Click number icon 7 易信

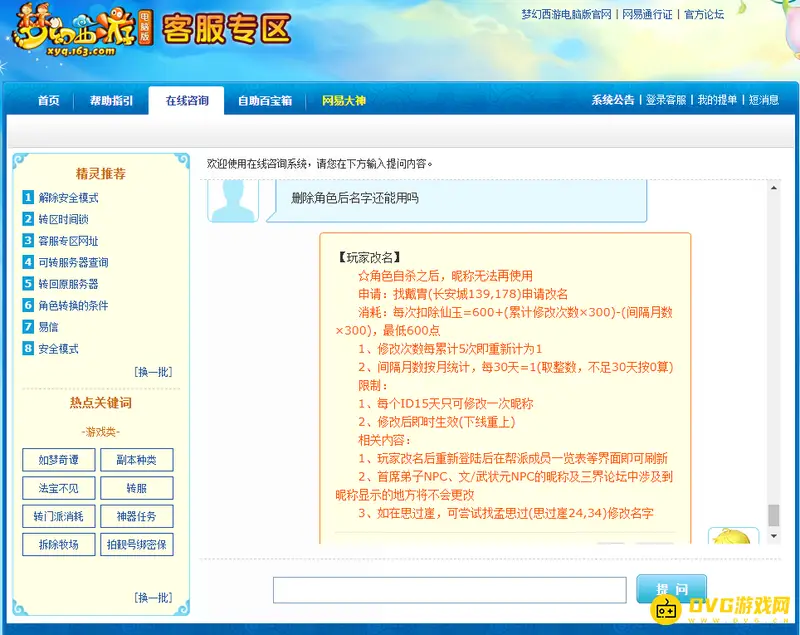[x=28, y=326]
